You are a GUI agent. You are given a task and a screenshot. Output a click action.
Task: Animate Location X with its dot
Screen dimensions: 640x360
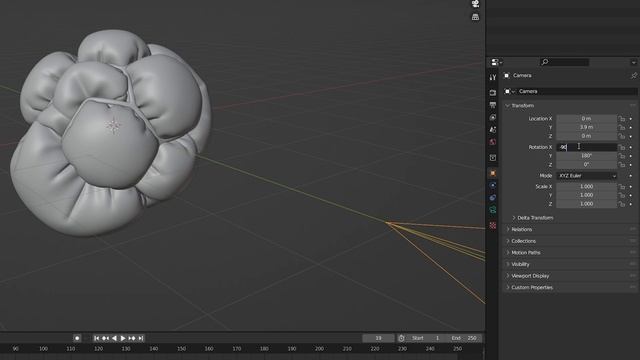click(631, 119)
